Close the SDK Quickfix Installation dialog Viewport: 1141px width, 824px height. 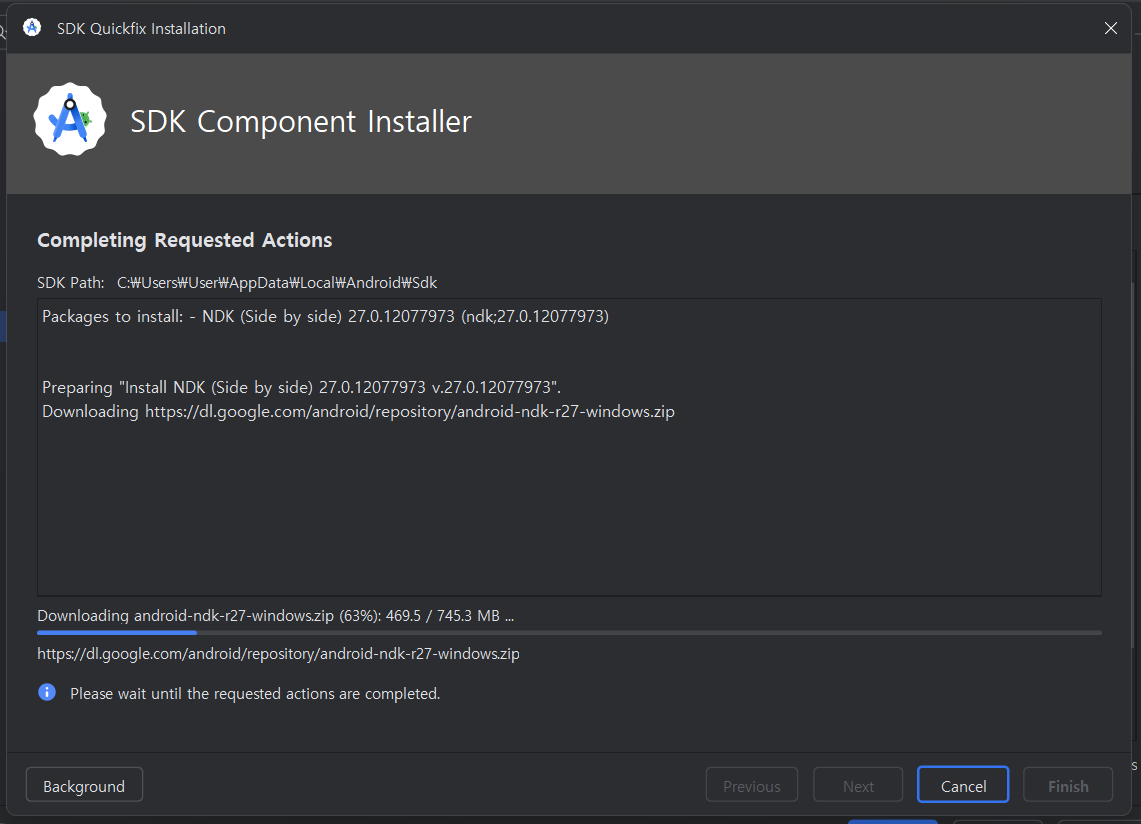[1110, 28]
